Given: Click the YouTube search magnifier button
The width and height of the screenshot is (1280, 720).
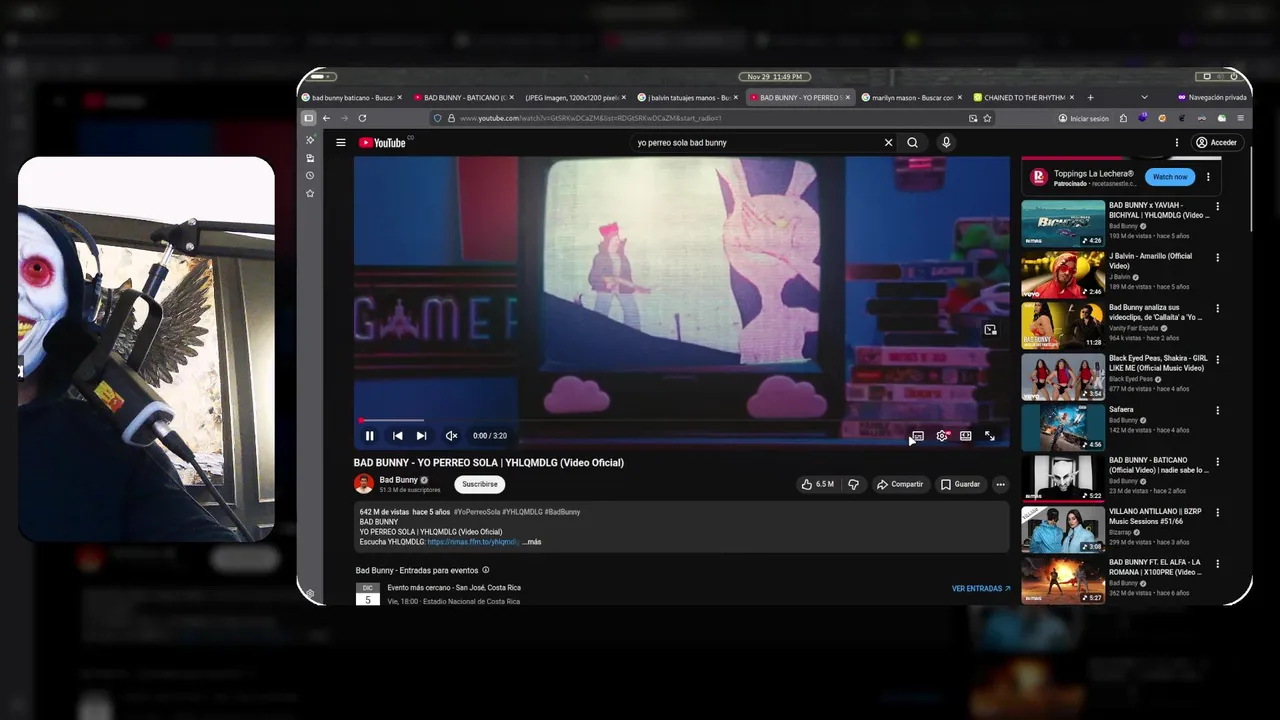Looking at the screenshot, I should 912,143.
